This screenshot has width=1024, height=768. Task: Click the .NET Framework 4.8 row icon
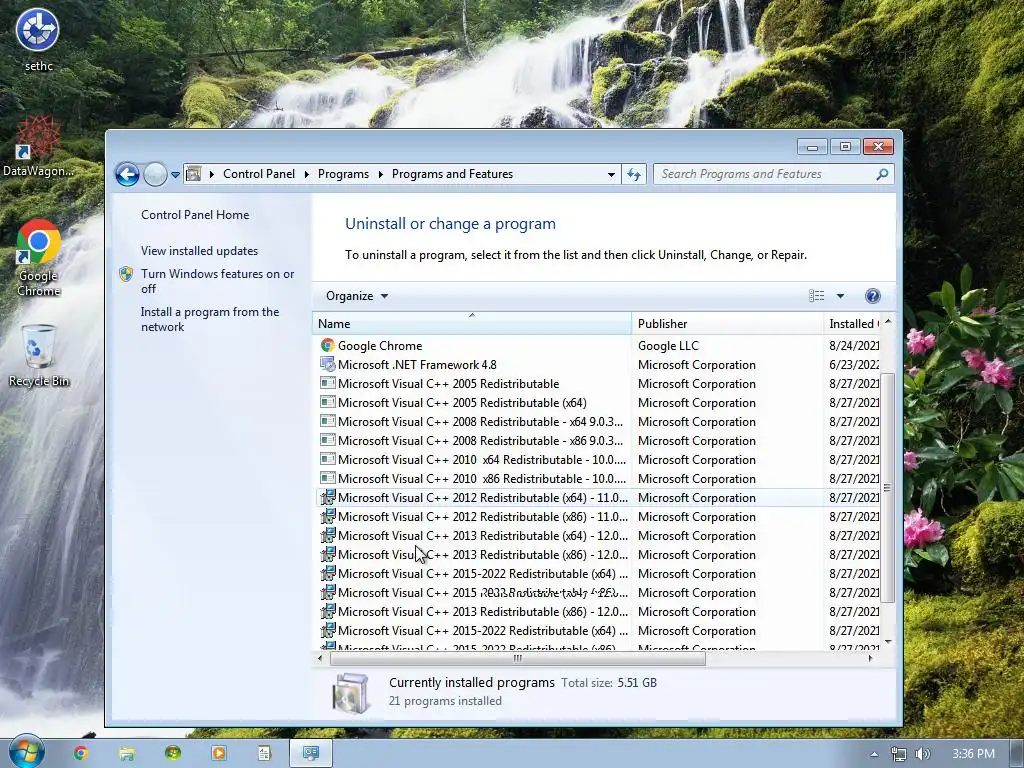coord(327,364)
